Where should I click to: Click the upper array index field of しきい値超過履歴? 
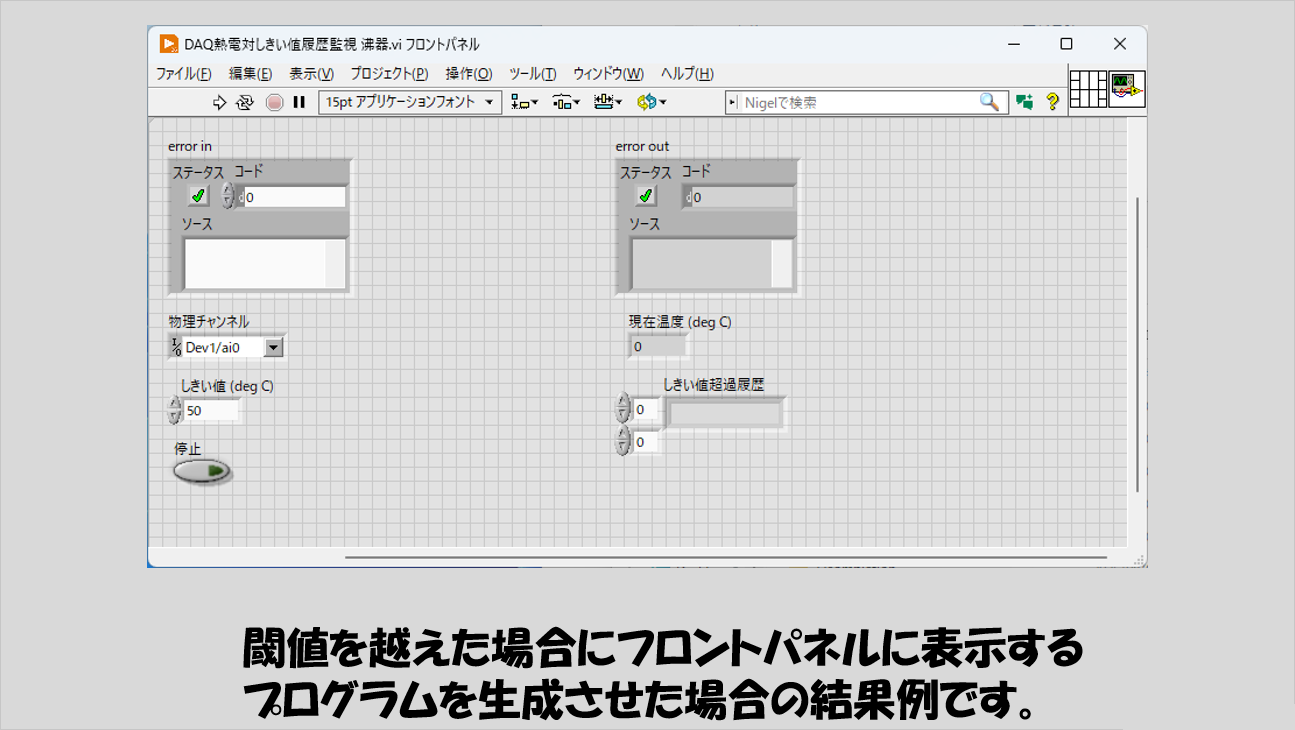(x=646, y=409)
